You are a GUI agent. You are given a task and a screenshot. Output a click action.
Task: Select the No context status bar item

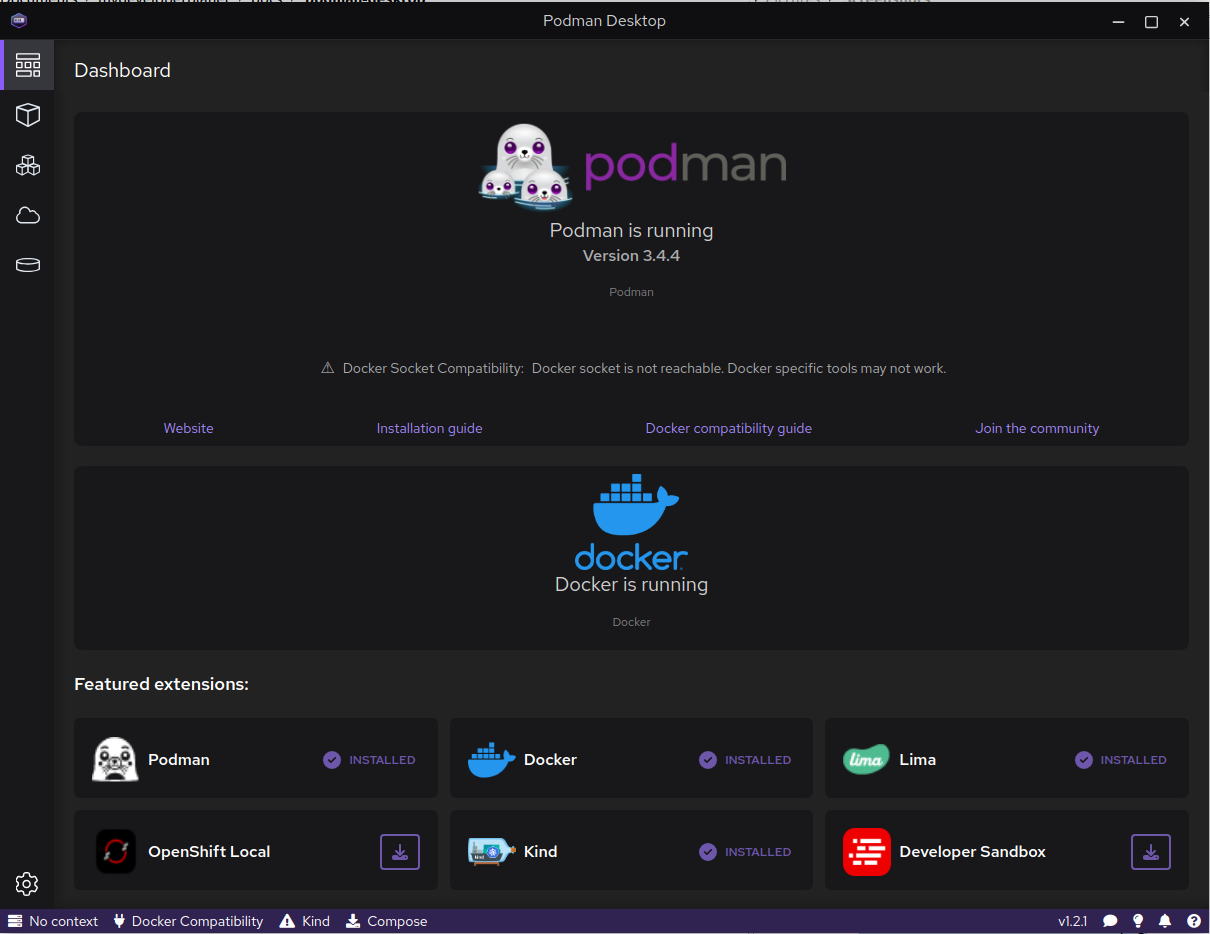(52, 920)
